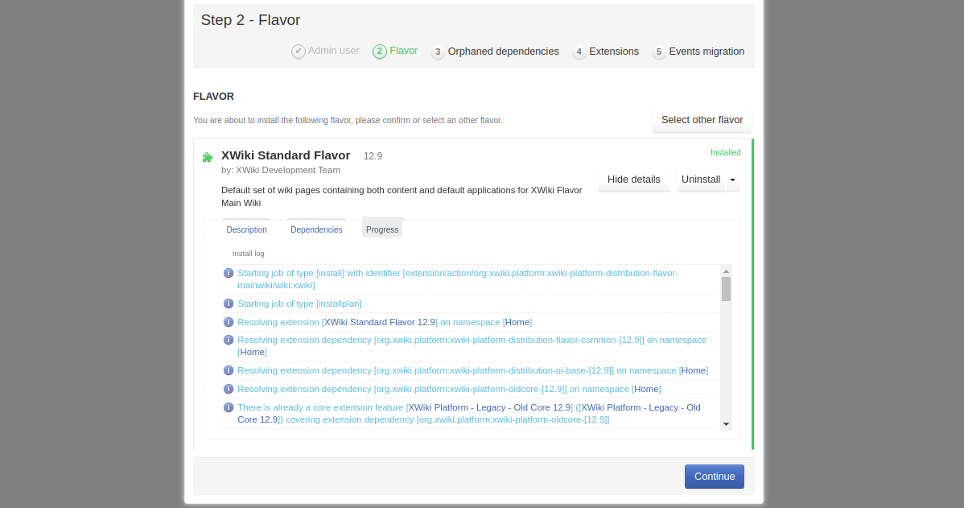The image size is (964, 508).
Task: Open the Uninstall dropdown caret
Action: (733, 180)
